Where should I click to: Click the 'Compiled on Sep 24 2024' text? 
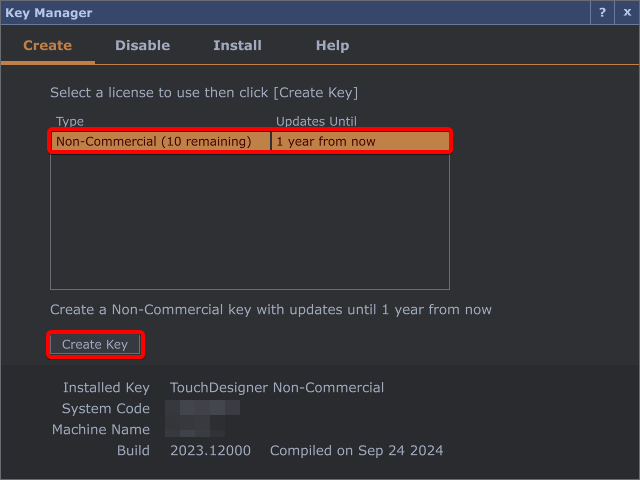pyautogui.click(x=356, y=450)
